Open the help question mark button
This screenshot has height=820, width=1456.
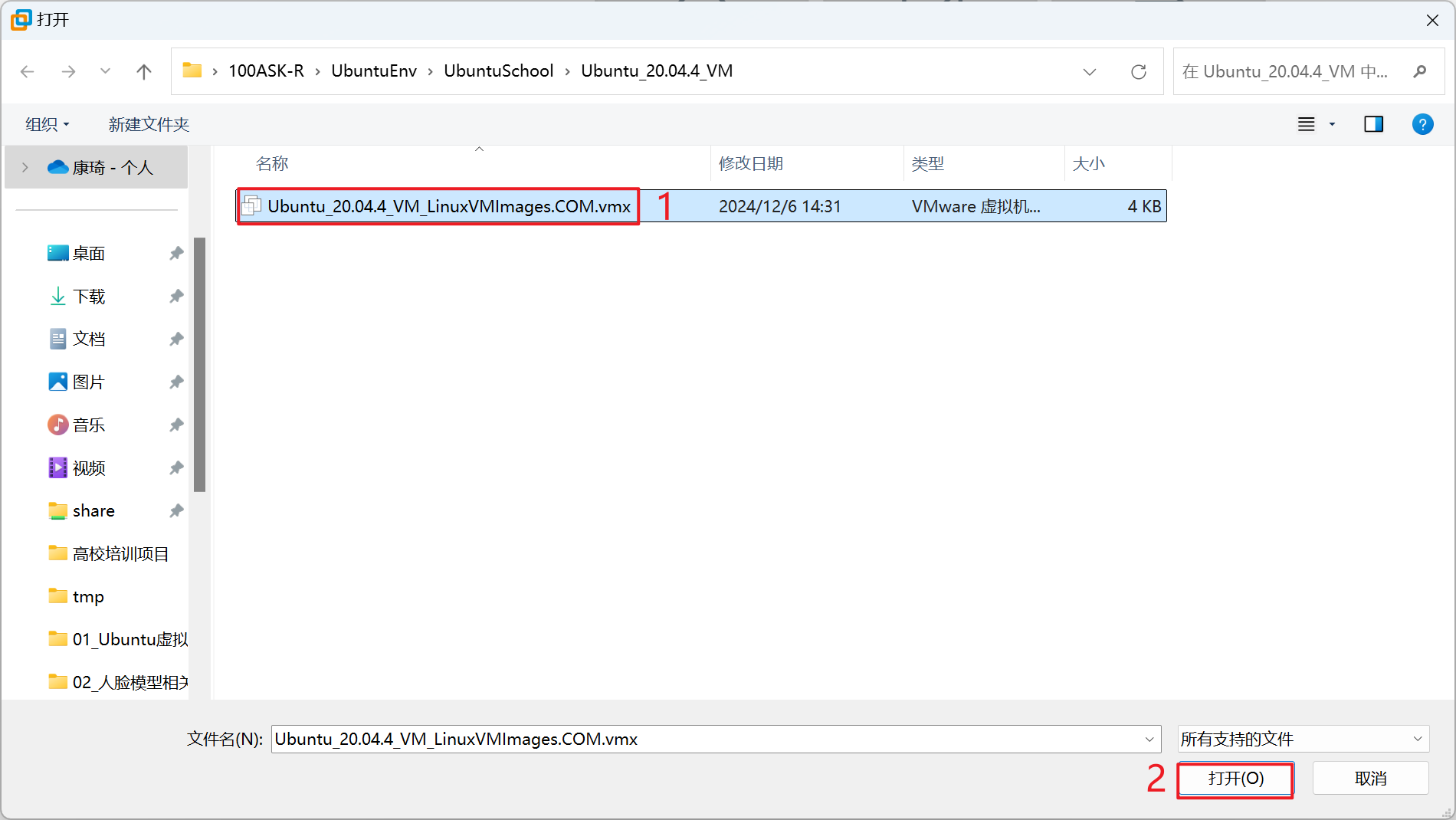click(1423, 124)
